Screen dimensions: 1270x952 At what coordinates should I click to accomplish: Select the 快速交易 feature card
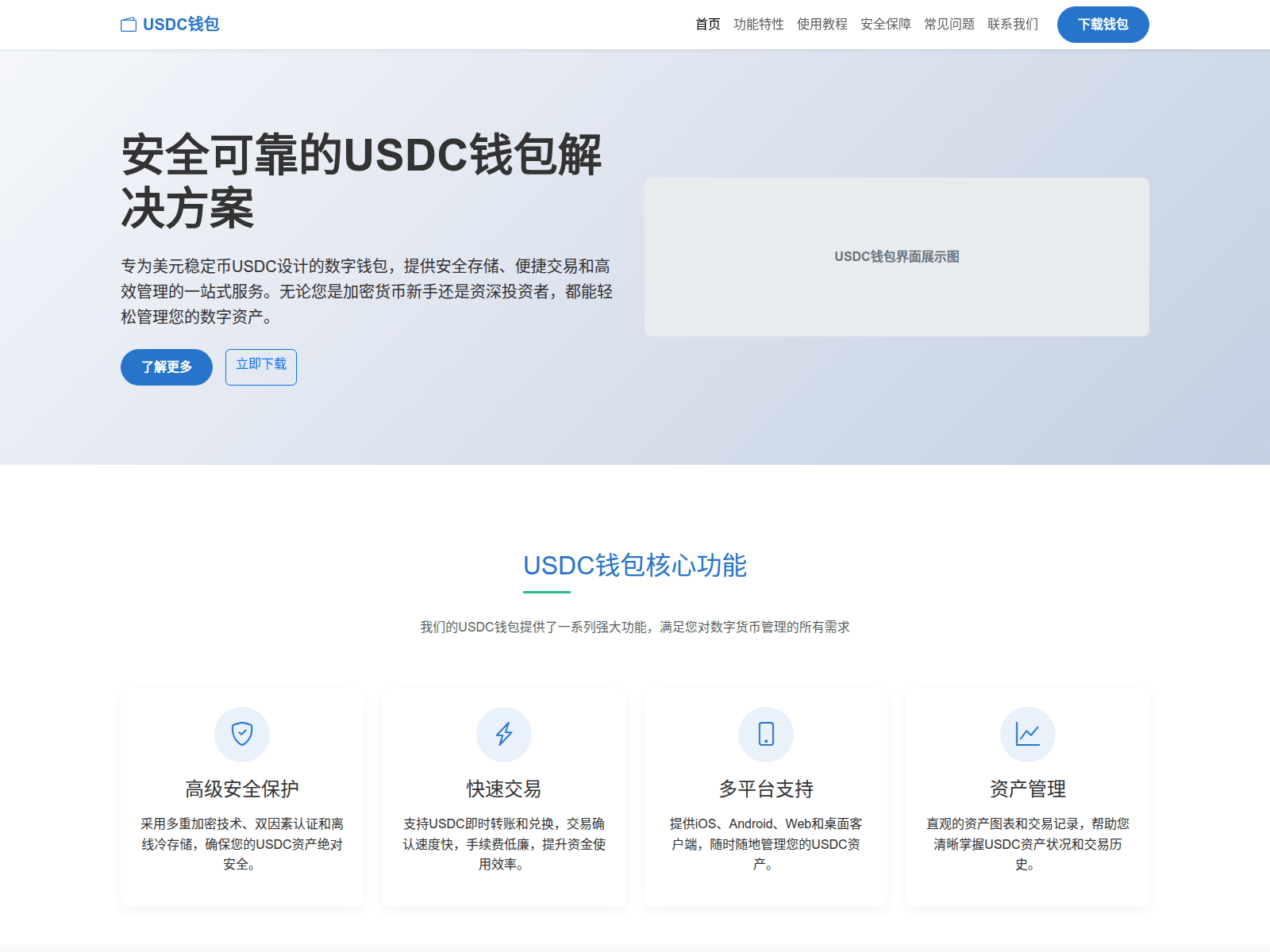click(x=503, y=796)
